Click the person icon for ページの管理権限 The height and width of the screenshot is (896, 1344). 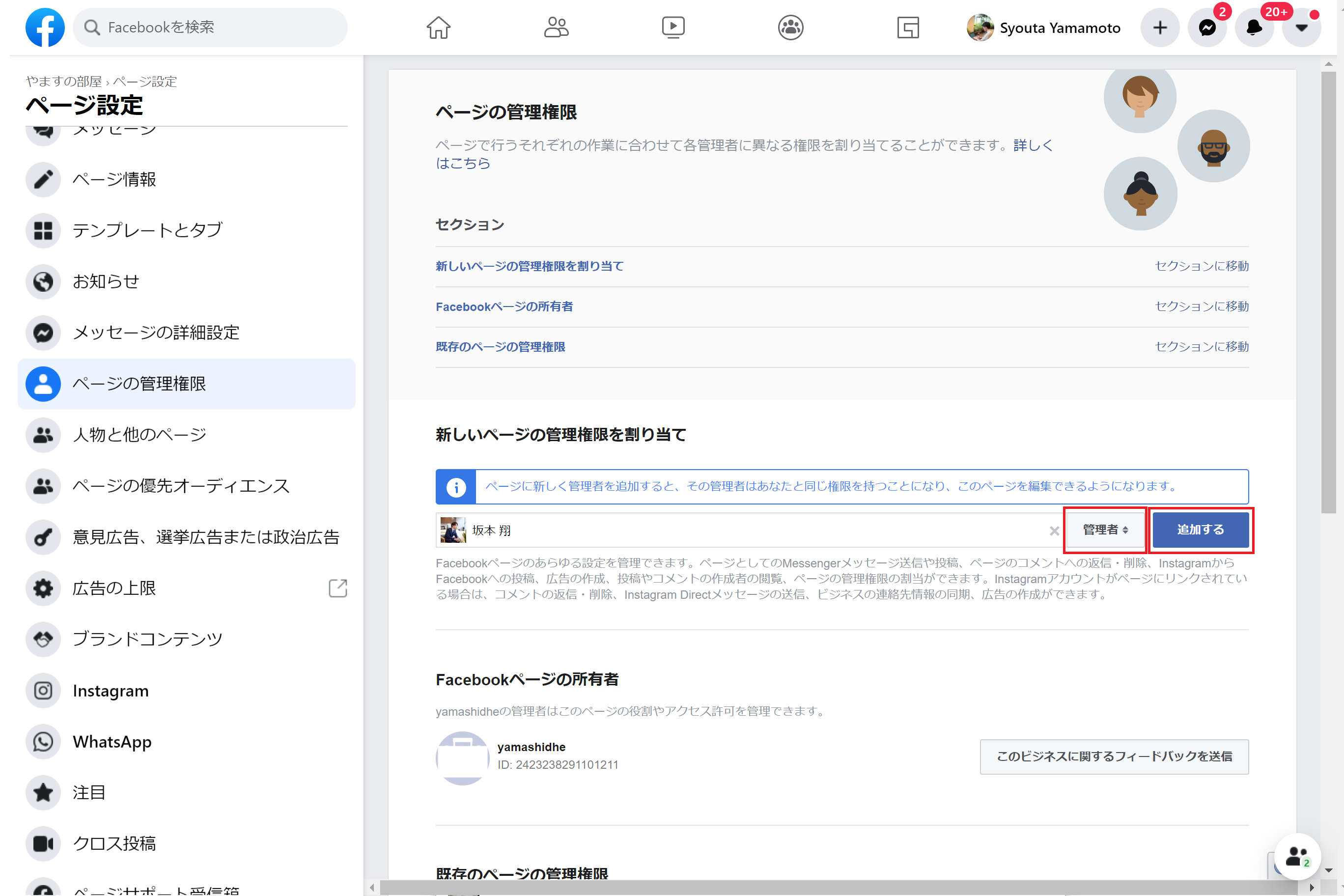(x=43, y=384)
